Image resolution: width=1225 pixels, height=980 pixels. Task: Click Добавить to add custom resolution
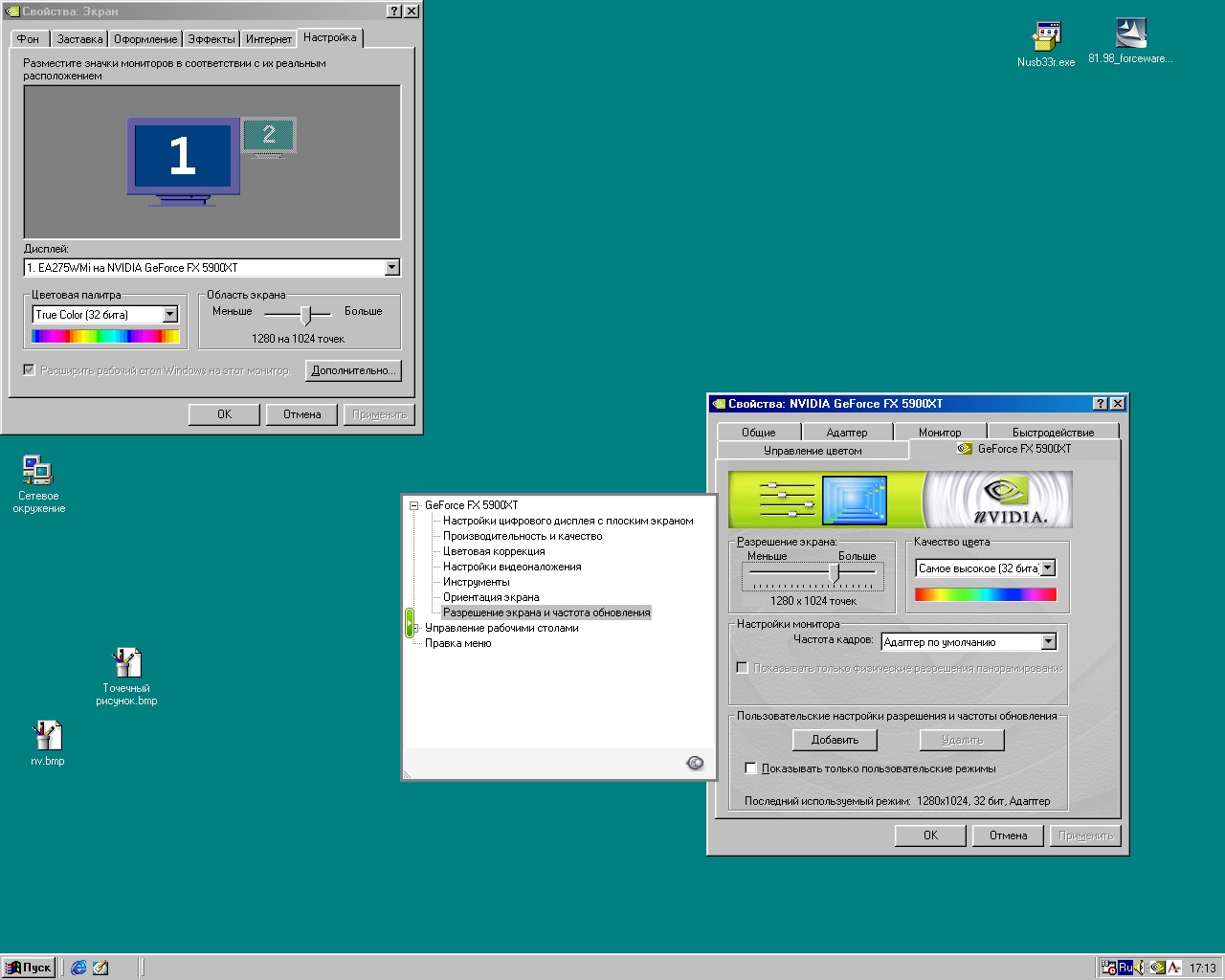835,740
